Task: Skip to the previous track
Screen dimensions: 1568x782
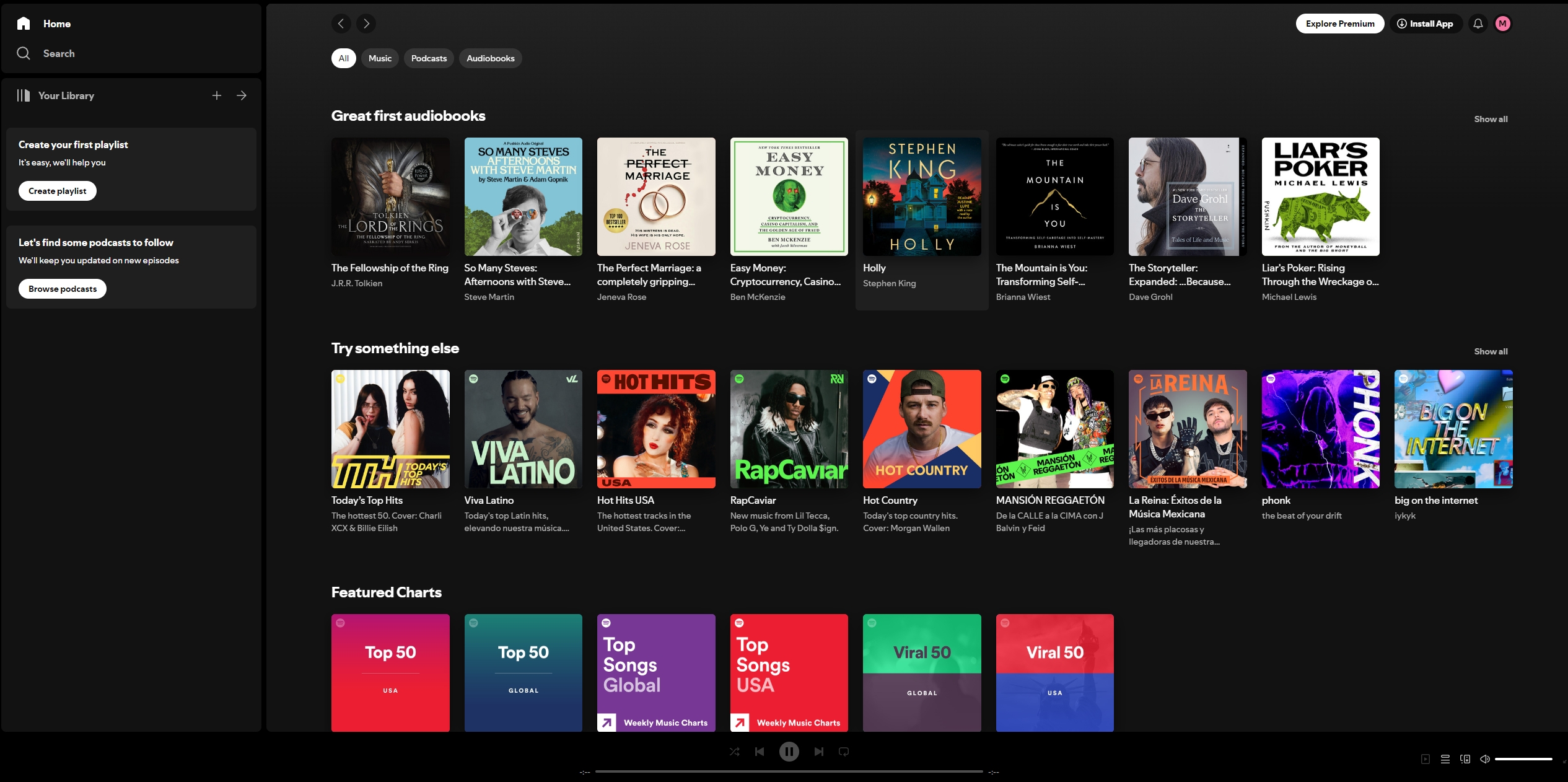Action: click(760, 752)
